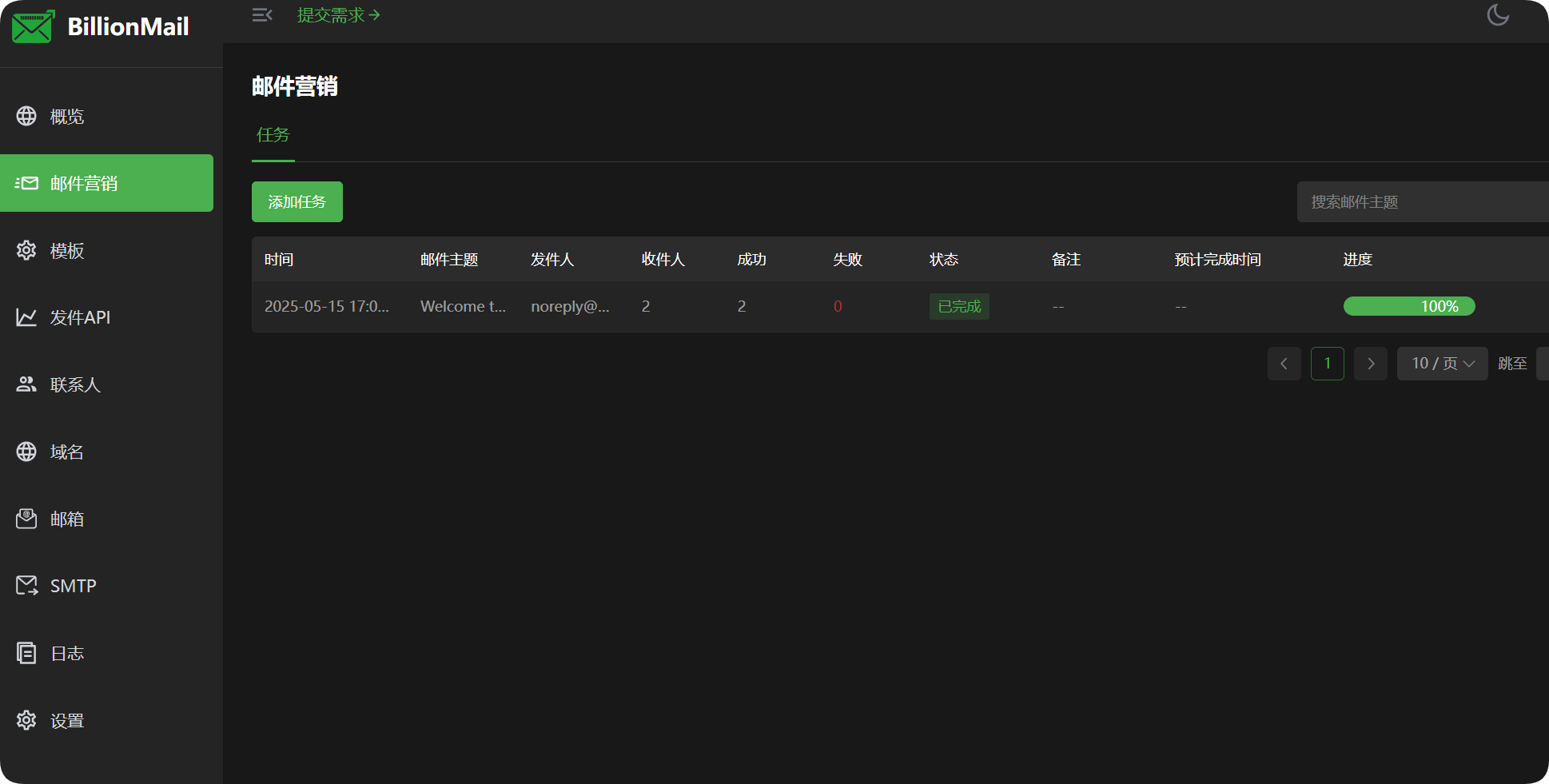Click the envelope icon beside SMTP

26,586
